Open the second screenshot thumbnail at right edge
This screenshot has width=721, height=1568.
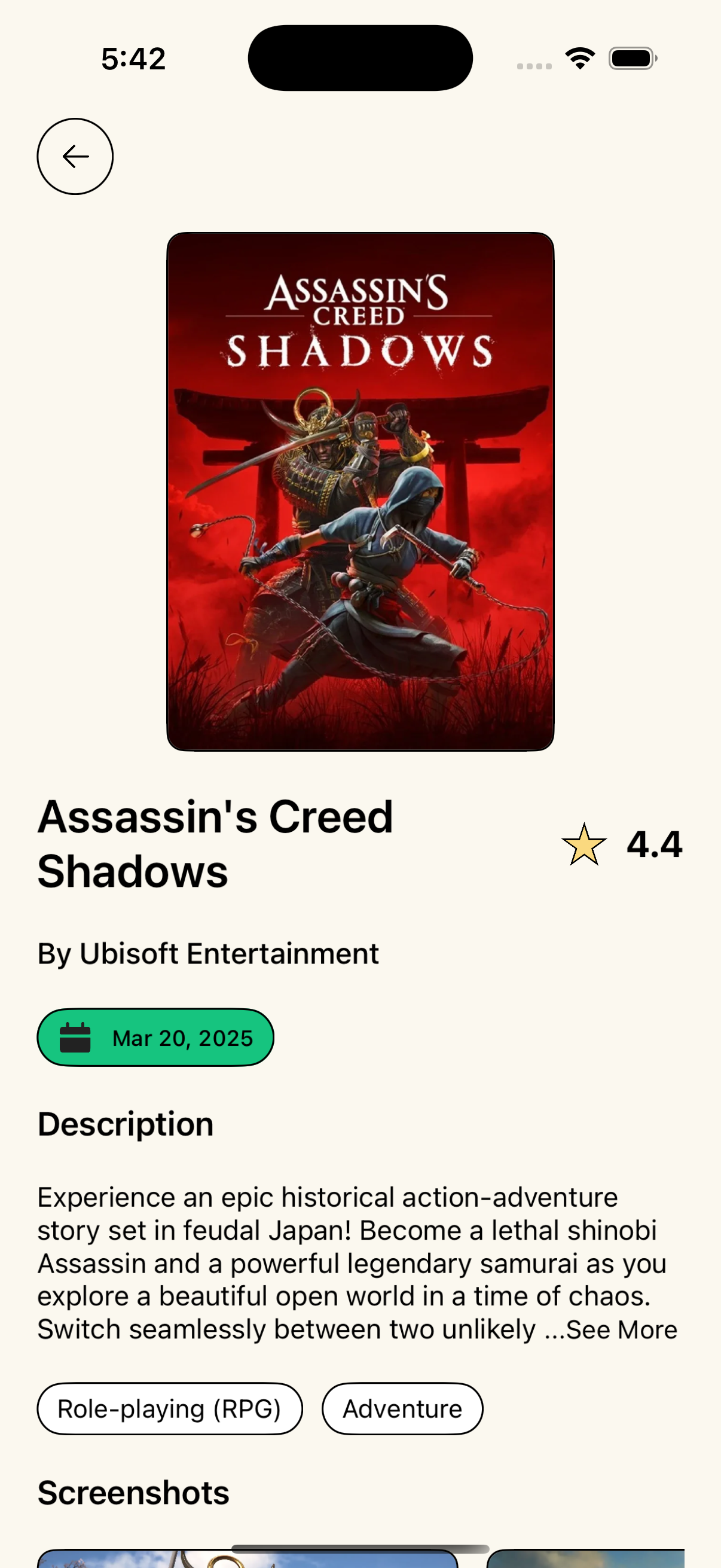585,1558
